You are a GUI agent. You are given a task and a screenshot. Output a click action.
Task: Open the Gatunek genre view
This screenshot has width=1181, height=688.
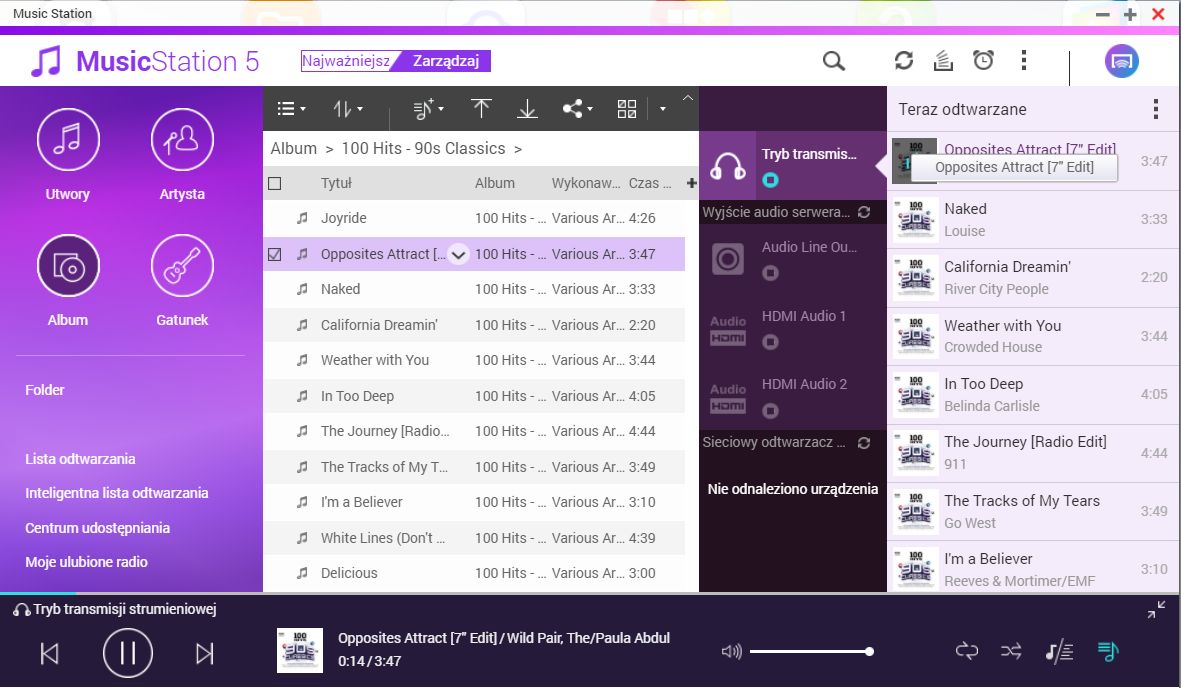pos(182,266)
